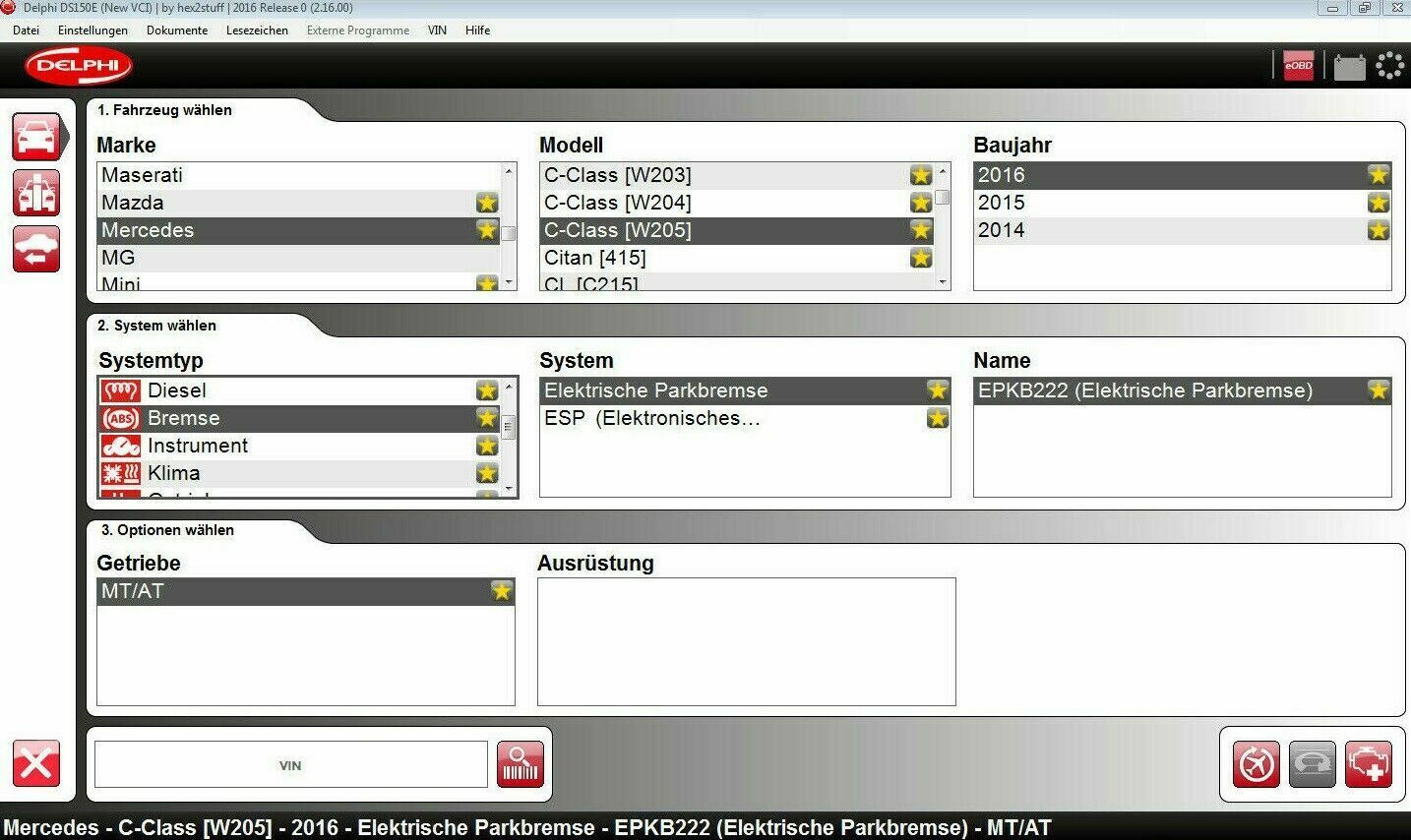Restore down the Delphi window
The height and width of the screenshot is (840, 1411).
coord(1365,8)
